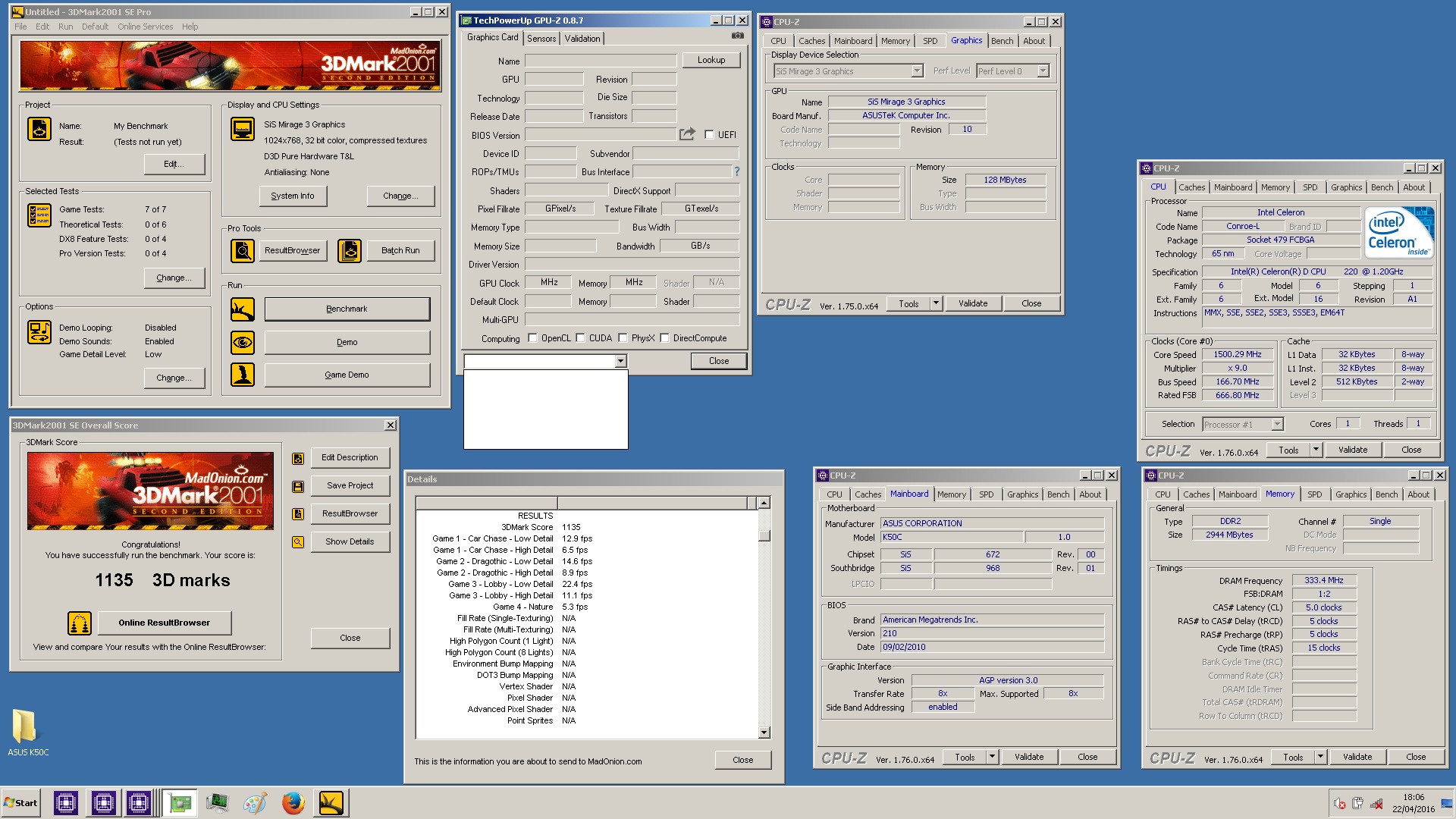Toggle the CUDA checkbox
The width and height of the screenshot is (1456, 819).
click(x=580, y=338)
